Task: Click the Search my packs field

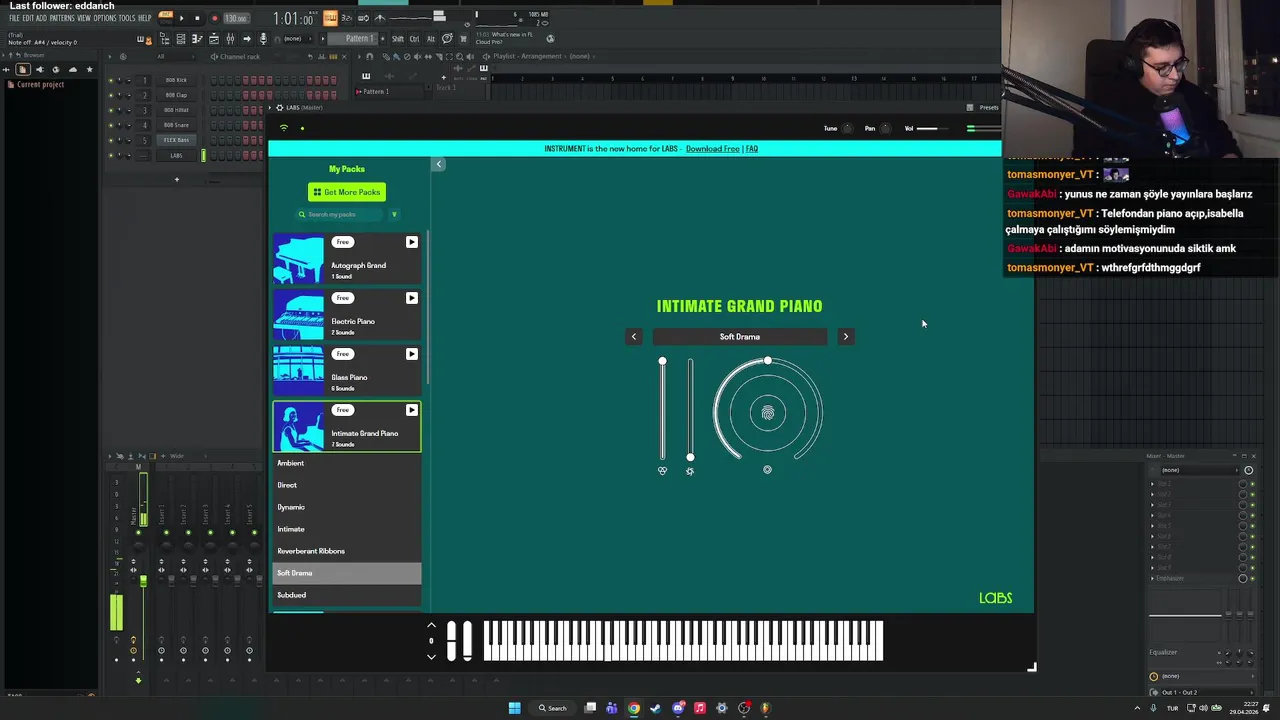Action: click(x=341, y=214)
